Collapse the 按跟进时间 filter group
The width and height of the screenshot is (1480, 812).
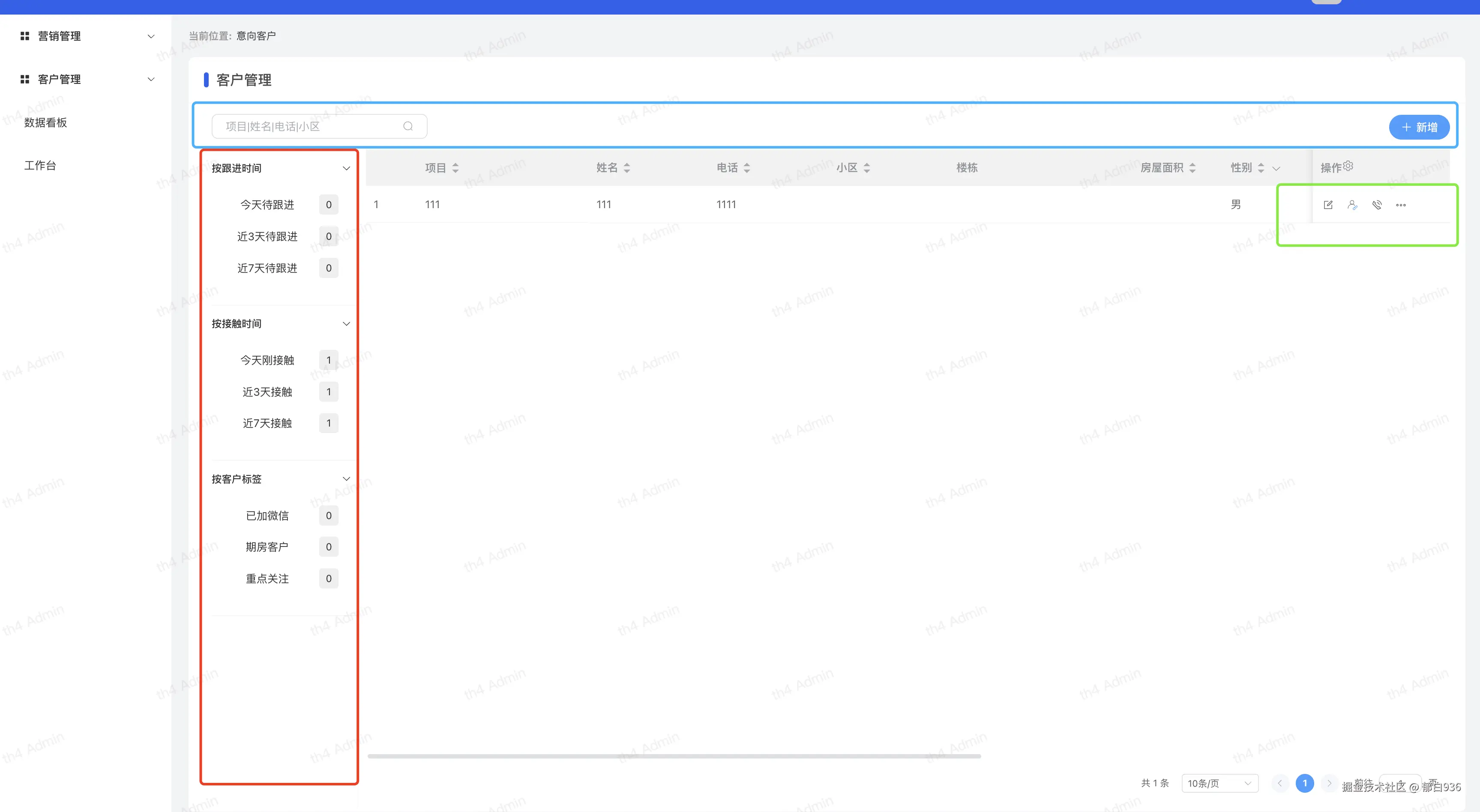pos(346,168)
